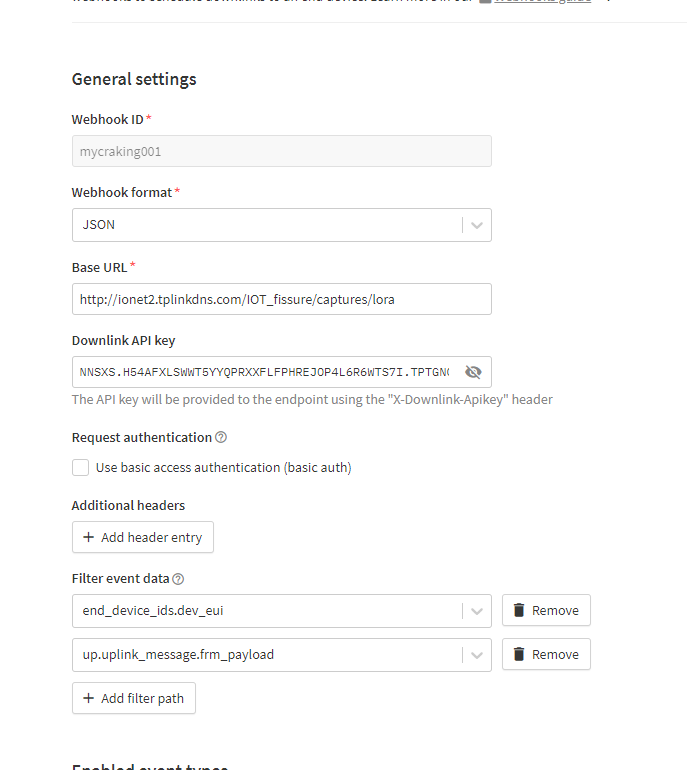Enable the basic access authentication checkbox
This screenshot has height=770, width=687.
(80, 467)
